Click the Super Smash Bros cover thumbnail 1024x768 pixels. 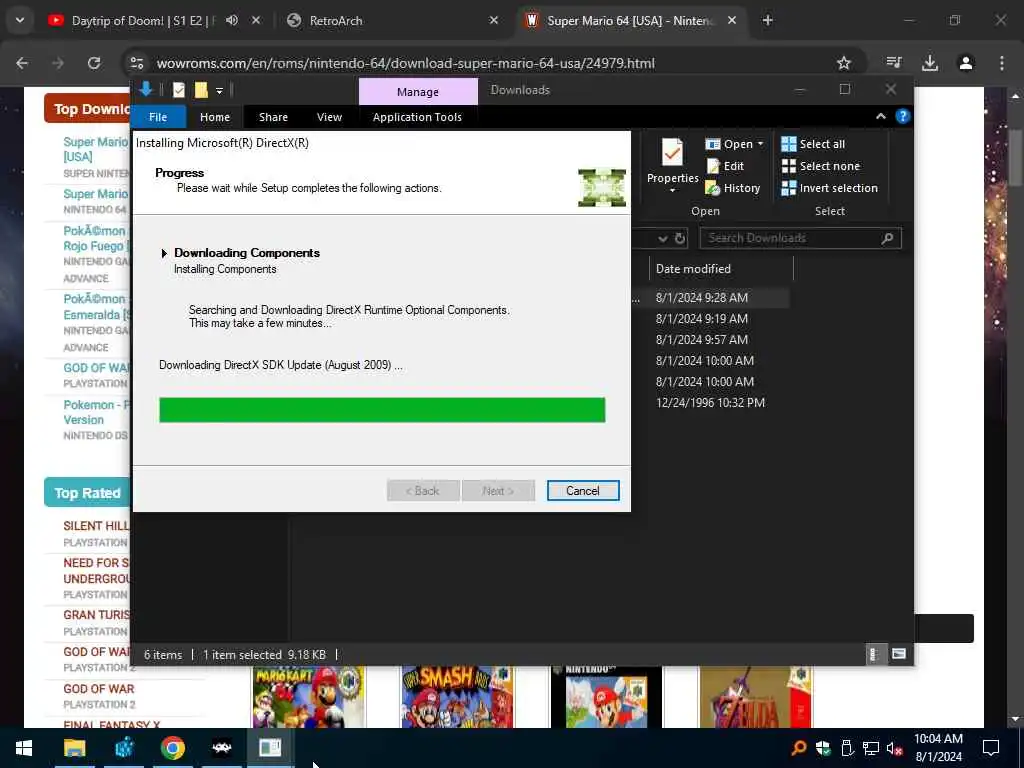(x=458, y=697)
